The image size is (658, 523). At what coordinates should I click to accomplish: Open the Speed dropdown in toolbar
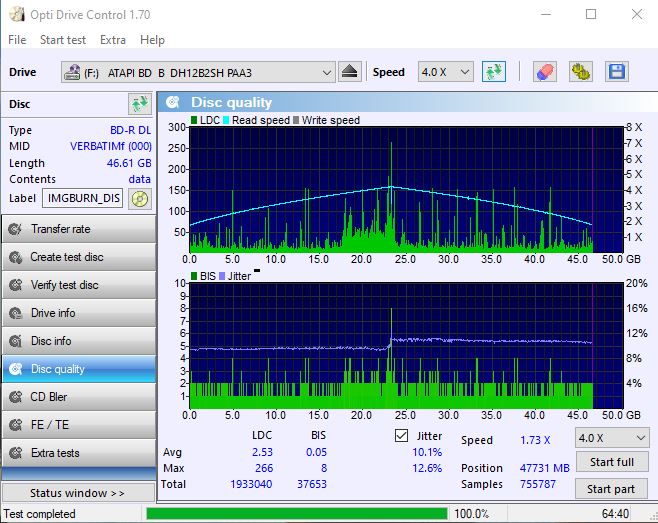tap(445, 72)
